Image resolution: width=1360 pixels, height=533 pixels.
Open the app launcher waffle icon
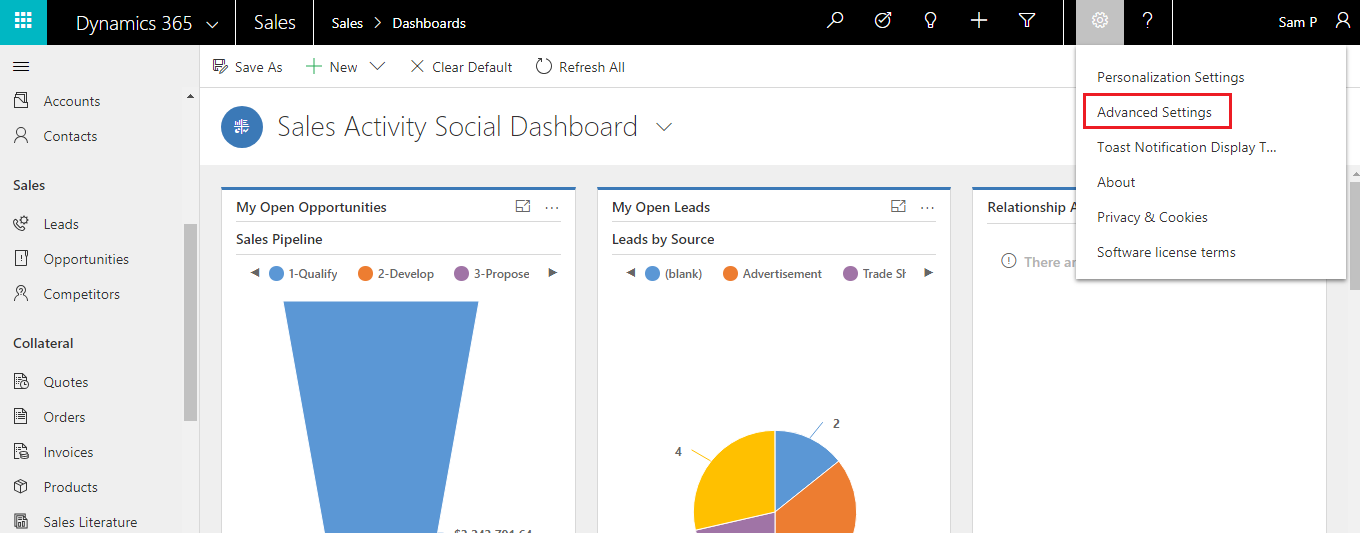pyautogui.click(x=23, y=22)
